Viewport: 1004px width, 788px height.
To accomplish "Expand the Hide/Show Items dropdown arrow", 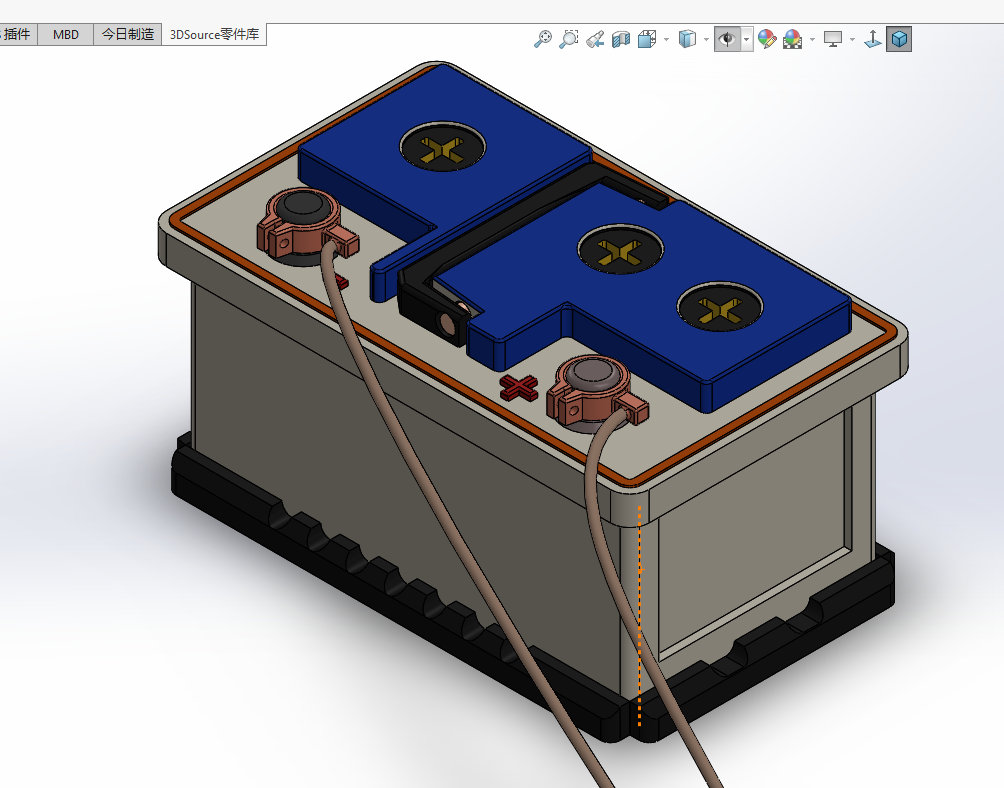I will pyautogui.click(x=746, y=39).
